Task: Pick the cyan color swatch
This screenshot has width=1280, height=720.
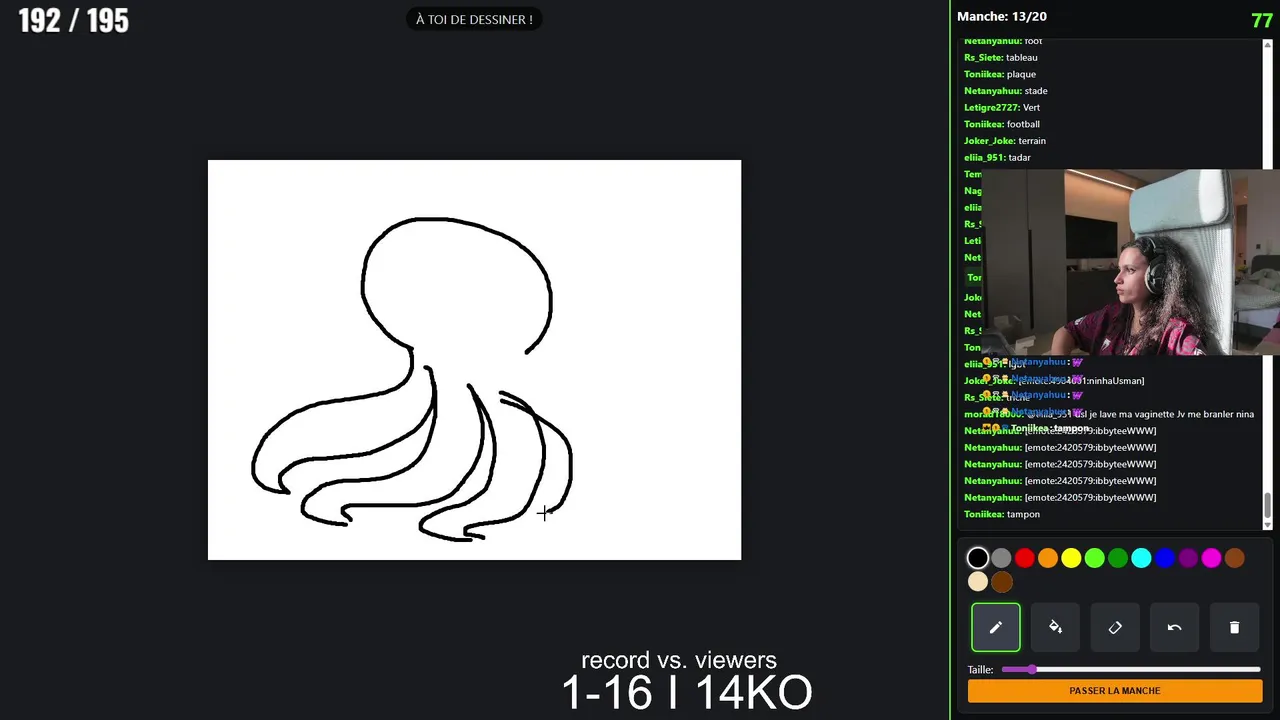Action: pos(1141,558)
